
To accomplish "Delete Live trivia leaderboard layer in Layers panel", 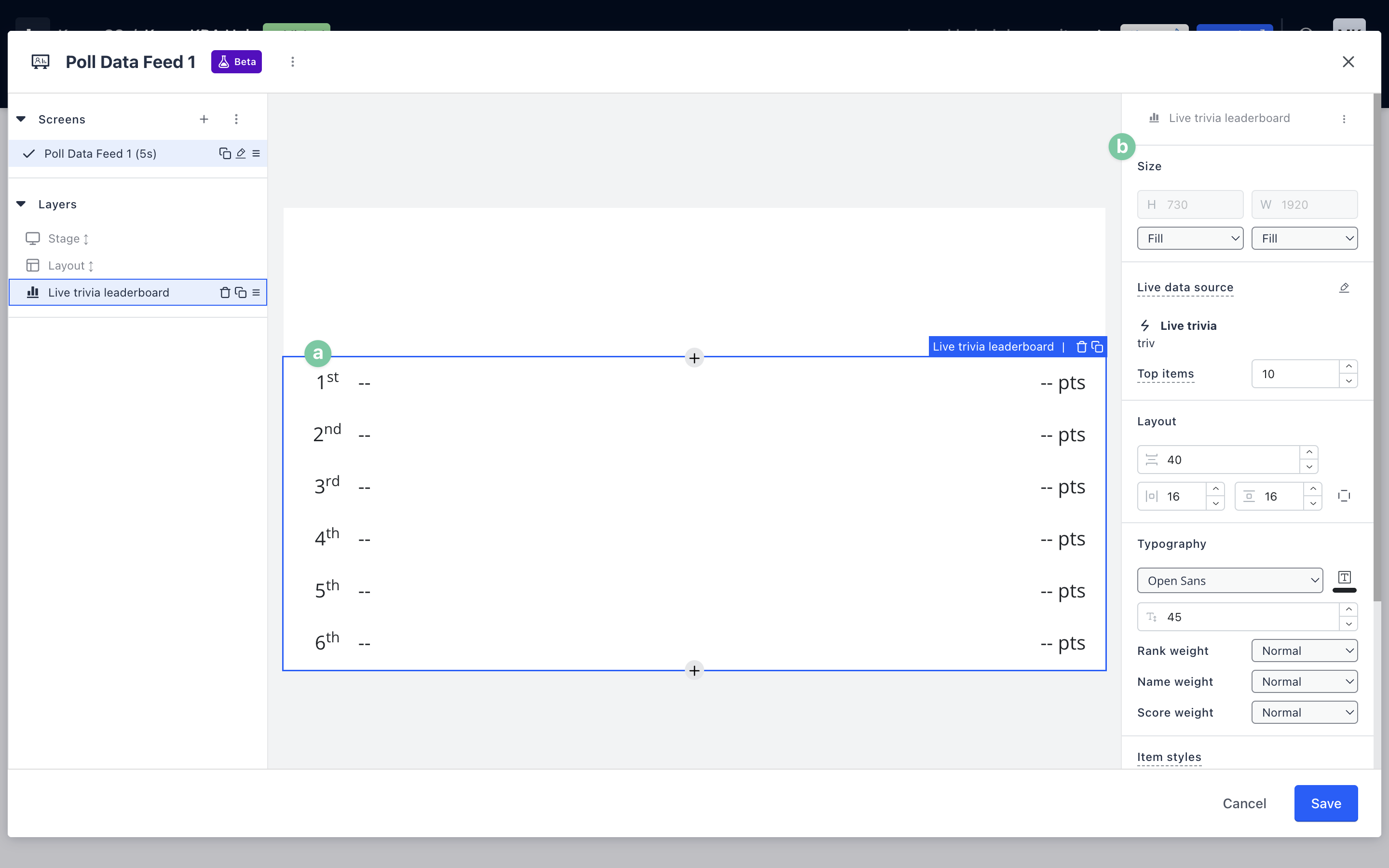I will [224, 292].
